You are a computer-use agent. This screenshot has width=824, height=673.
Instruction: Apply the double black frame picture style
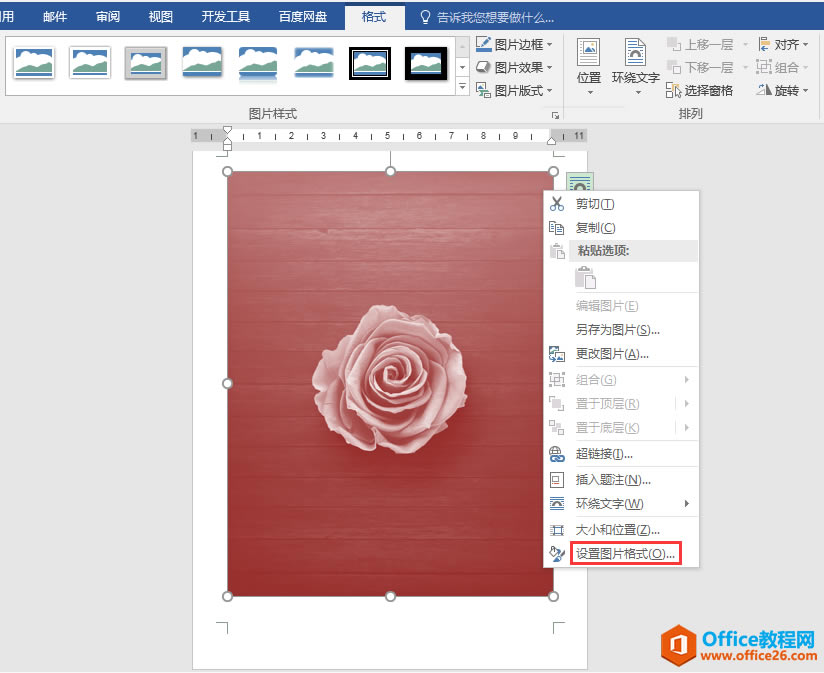coord(370,63)
